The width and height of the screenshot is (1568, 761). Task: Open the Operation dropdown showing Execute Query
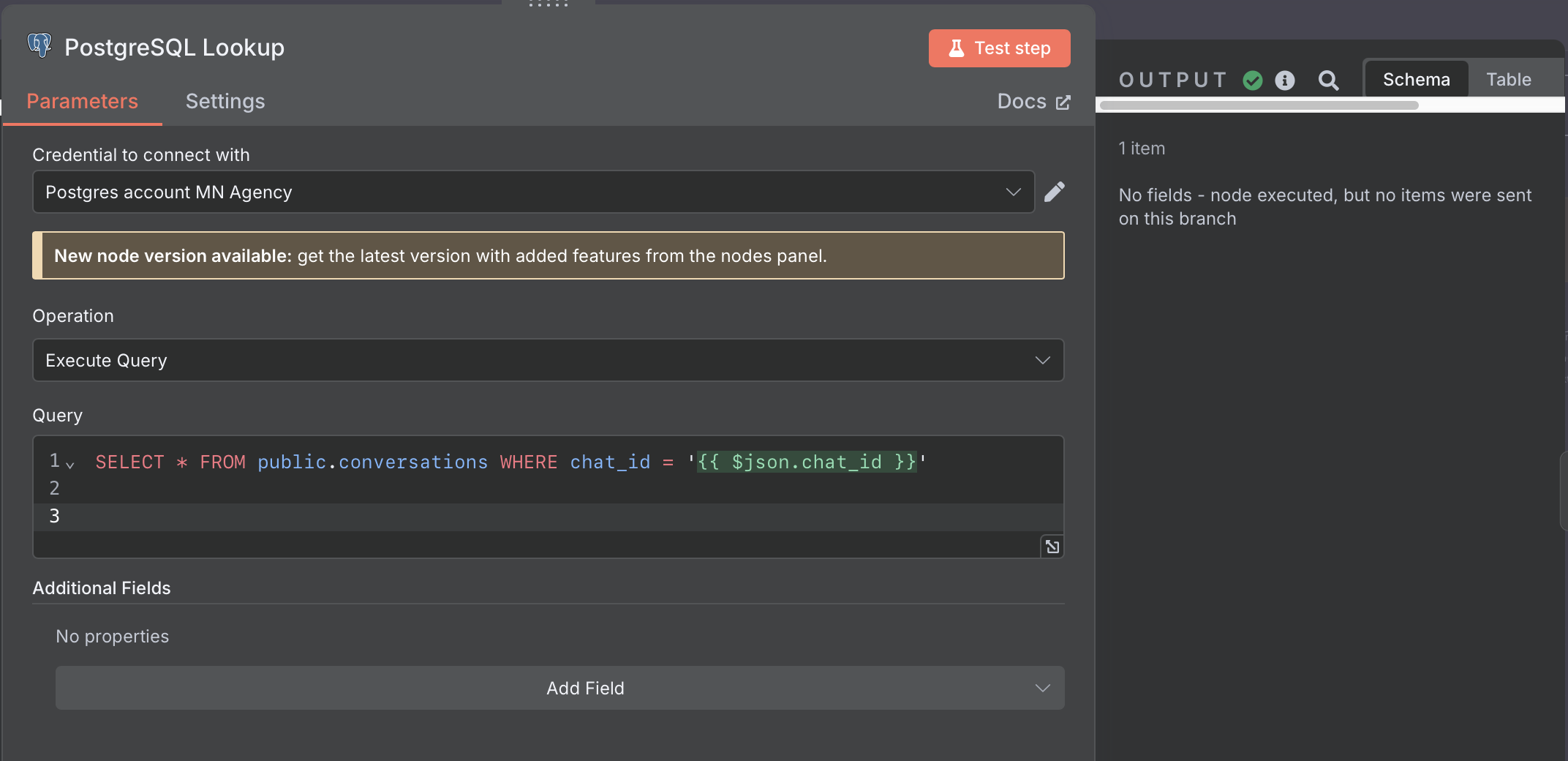pyautogui.click(x=548, y=360)
